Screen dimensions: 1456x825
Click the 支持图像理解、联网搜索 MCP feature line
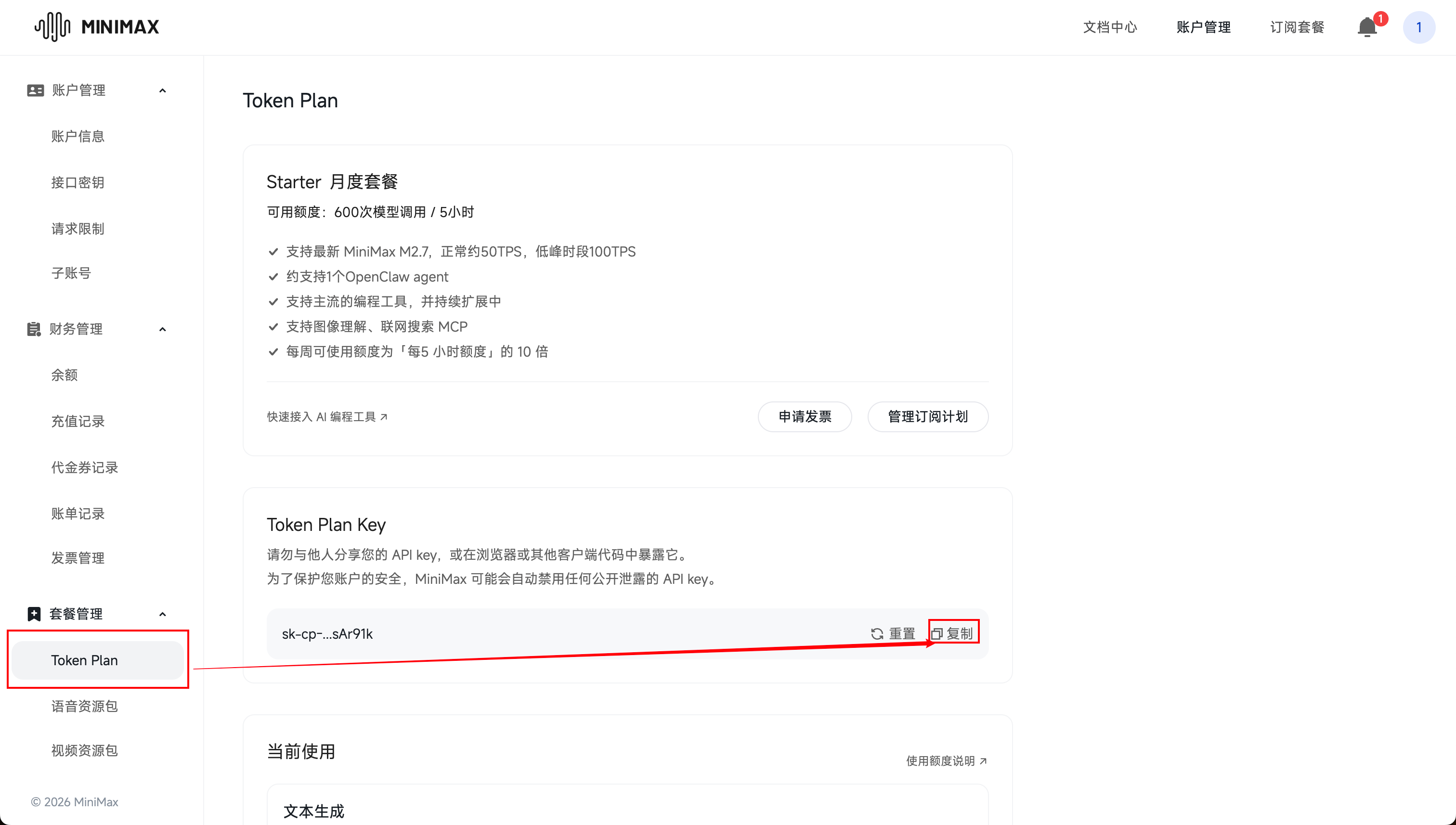click(377, 327)
